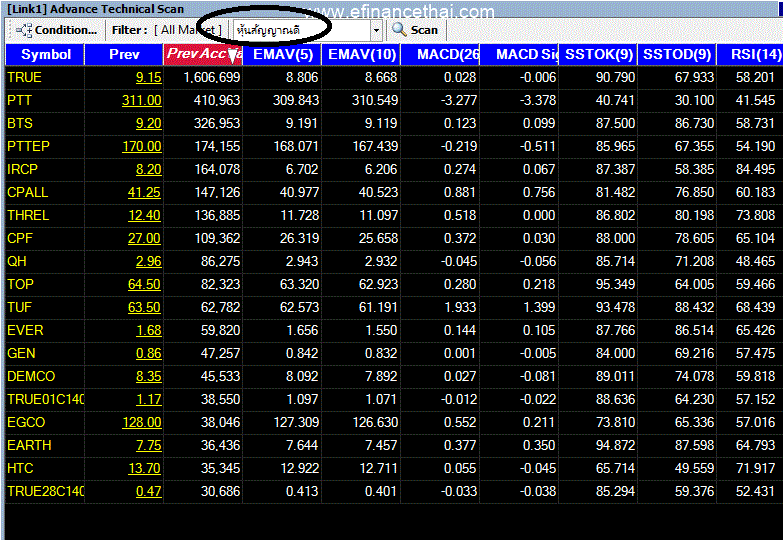Viewport: 783px width, 540px height.
Task: Open CPALL price link 41.25
Action: (x=144, y=193)
